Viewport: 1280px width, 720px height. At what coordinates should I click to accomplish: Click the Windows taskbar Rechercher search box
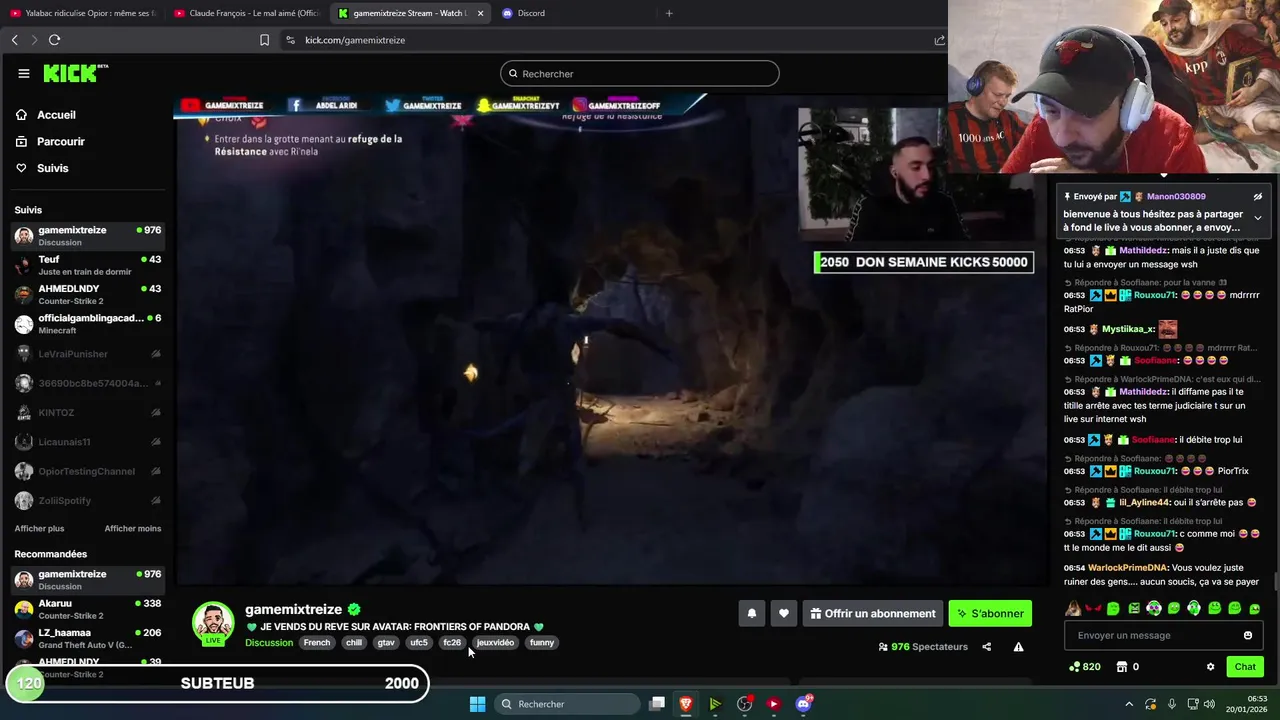[567, 704]
